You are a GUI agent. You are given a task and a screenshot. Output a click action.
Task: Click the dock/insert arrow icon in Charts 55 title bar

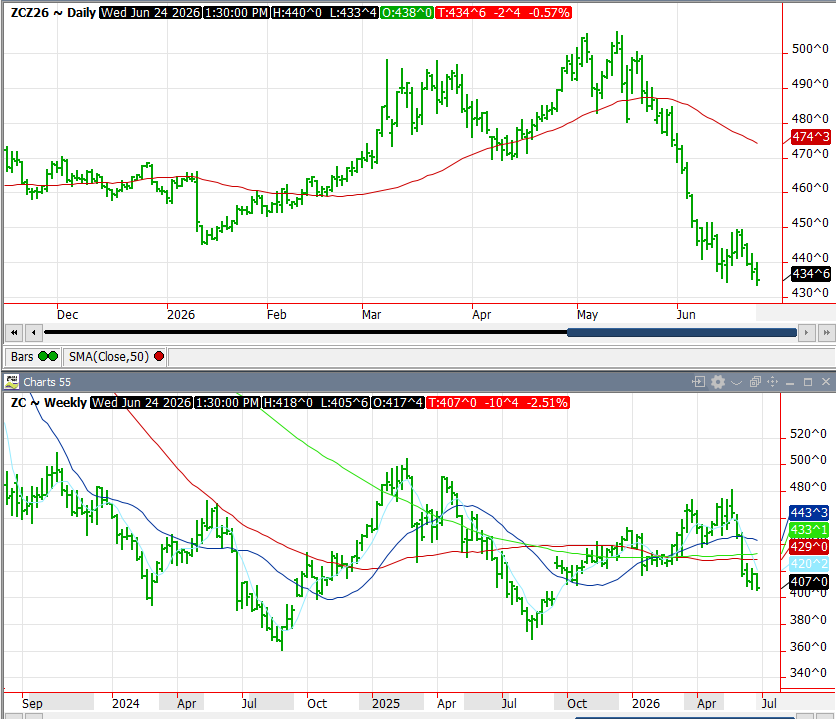click(x=698, y=382)
